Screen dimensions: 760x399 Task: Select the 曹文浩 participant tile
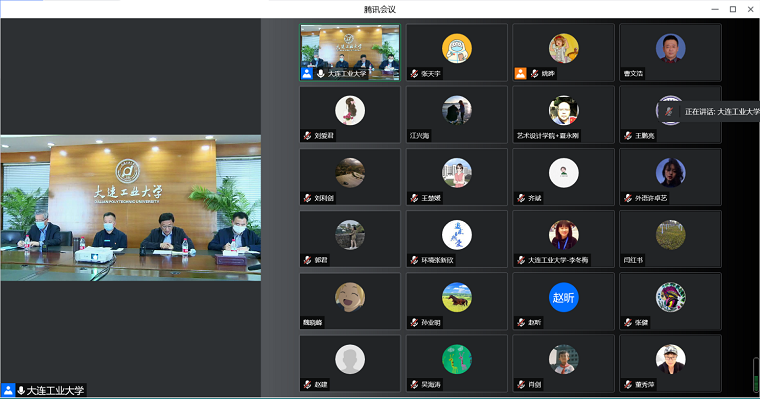pyautogui.click(x=670, y=52)
